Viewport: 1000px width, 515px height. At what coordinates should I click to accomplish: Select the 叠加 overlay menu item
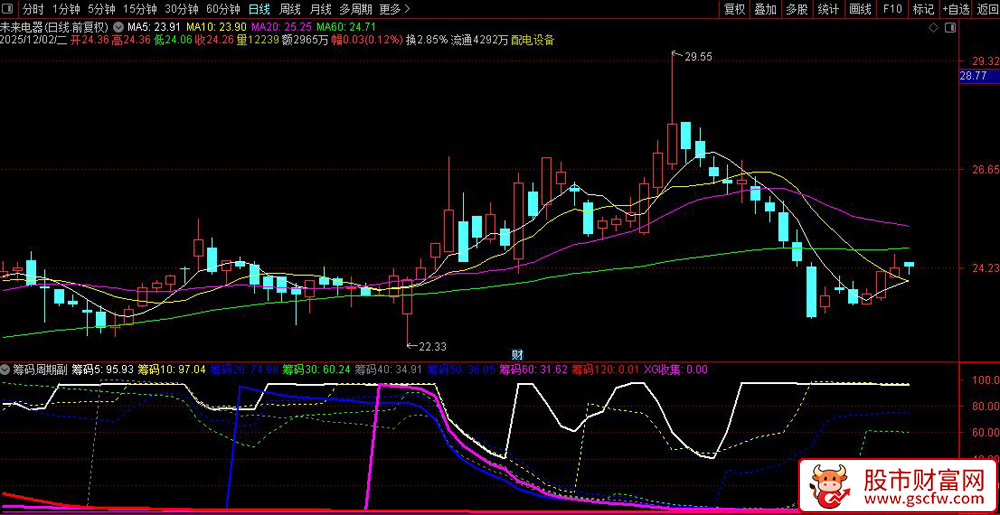(x=766, y=9)
